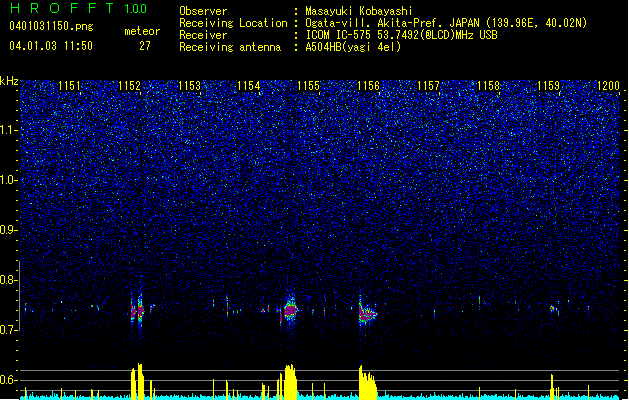Click the wide yellow power peak near 1155

coord(290,382)
